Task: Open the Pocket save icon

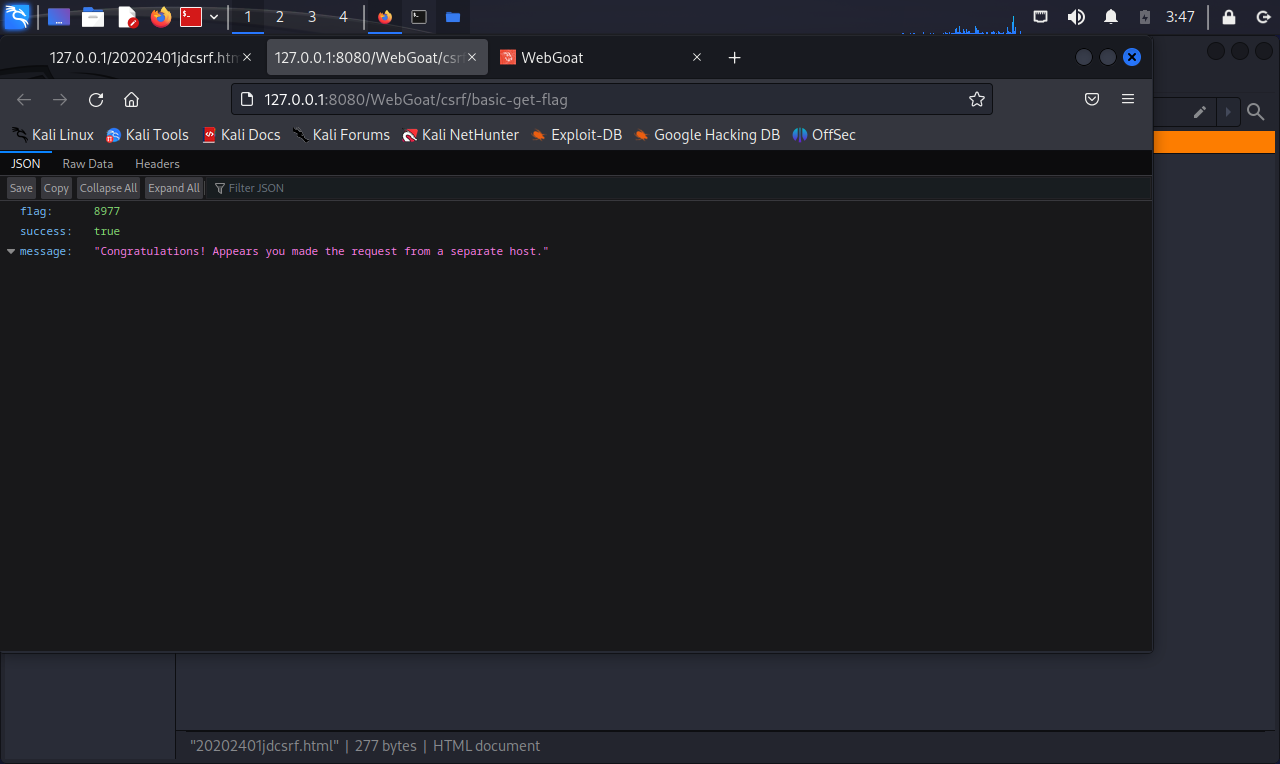Action: (x=1092, y=99)
